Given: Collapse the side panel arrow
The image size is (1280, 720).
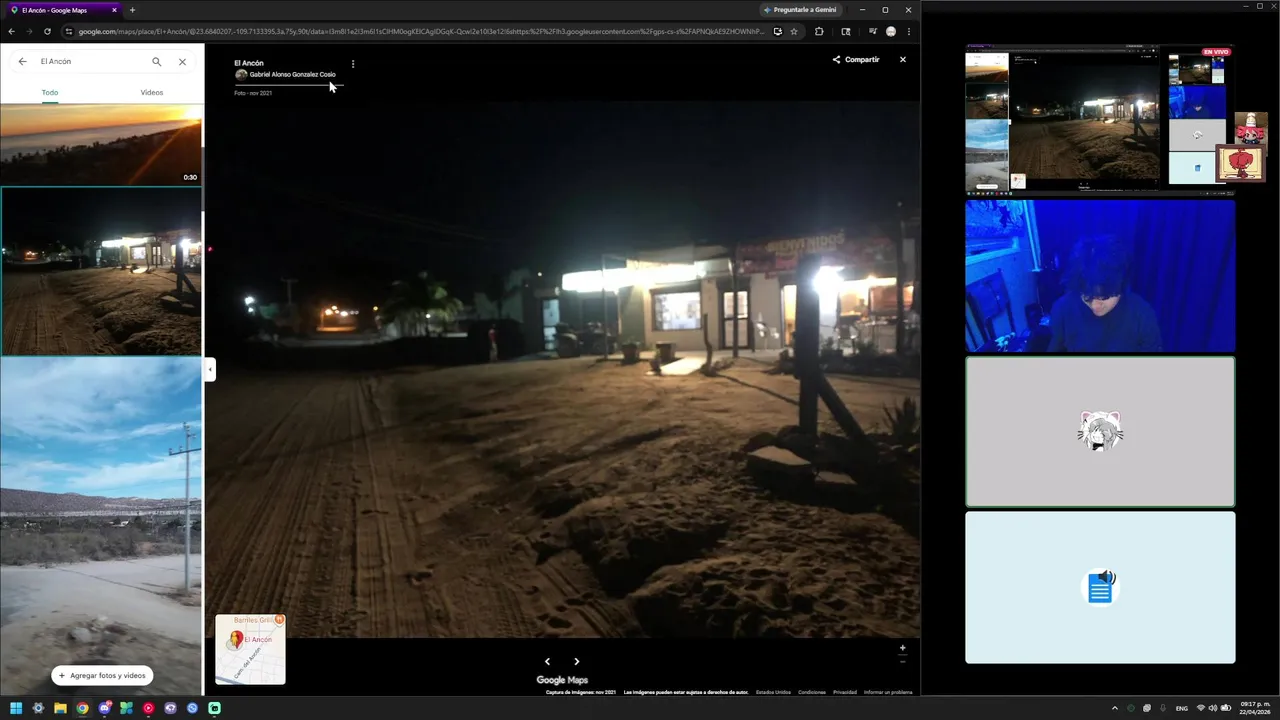Looking at the screenshot, I should pyautogui.click(x=210, y=370).
